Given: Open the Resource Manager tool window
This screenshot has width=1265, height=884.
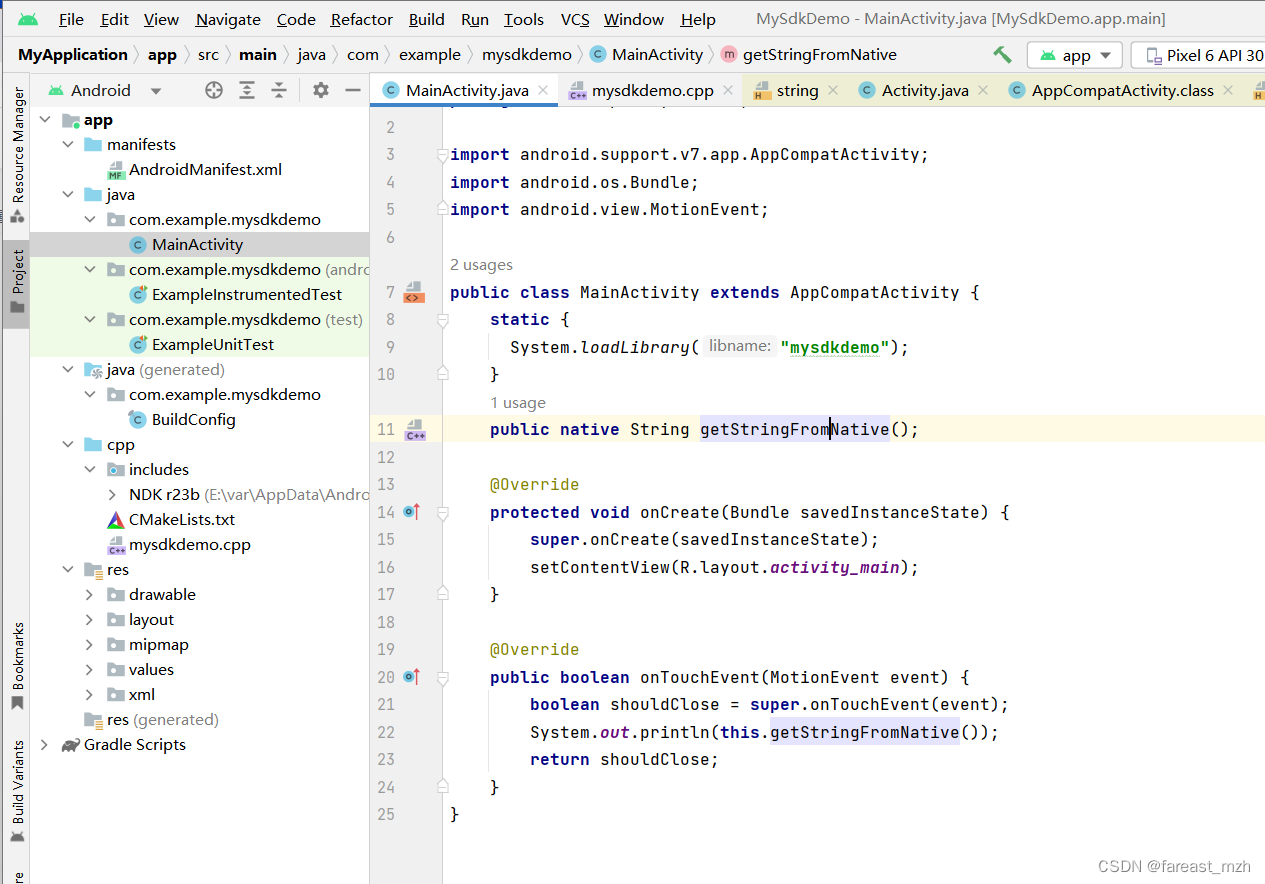Looking at the screenshot, I should pyautogui.click(x=17, y=153).
